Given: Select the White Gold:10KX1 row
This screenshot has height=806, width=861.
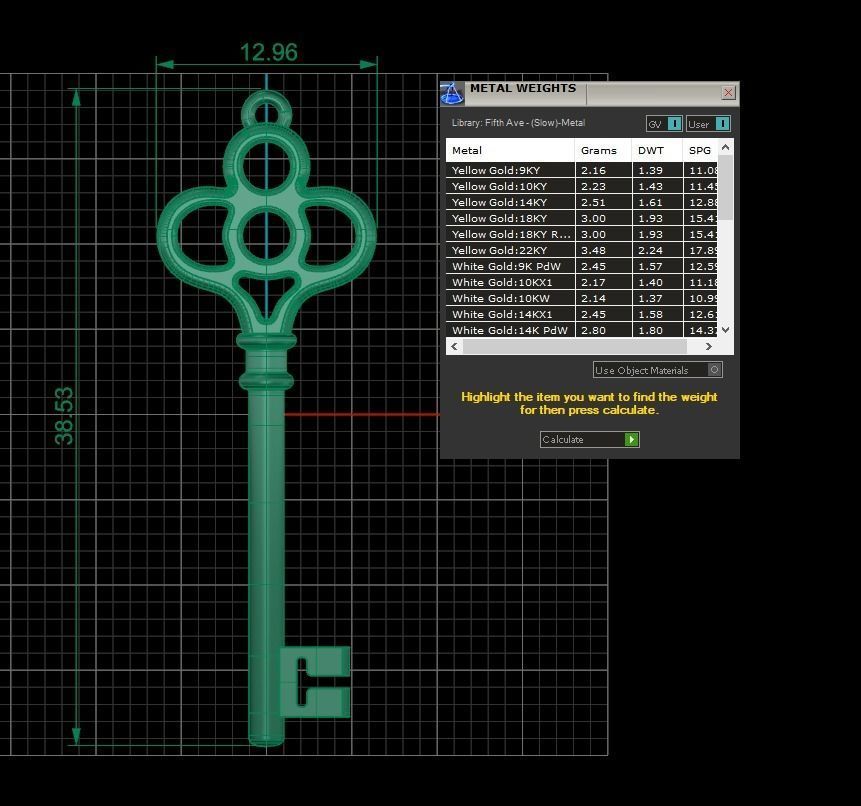Looking at the screenshot, I should click(582, 282).
